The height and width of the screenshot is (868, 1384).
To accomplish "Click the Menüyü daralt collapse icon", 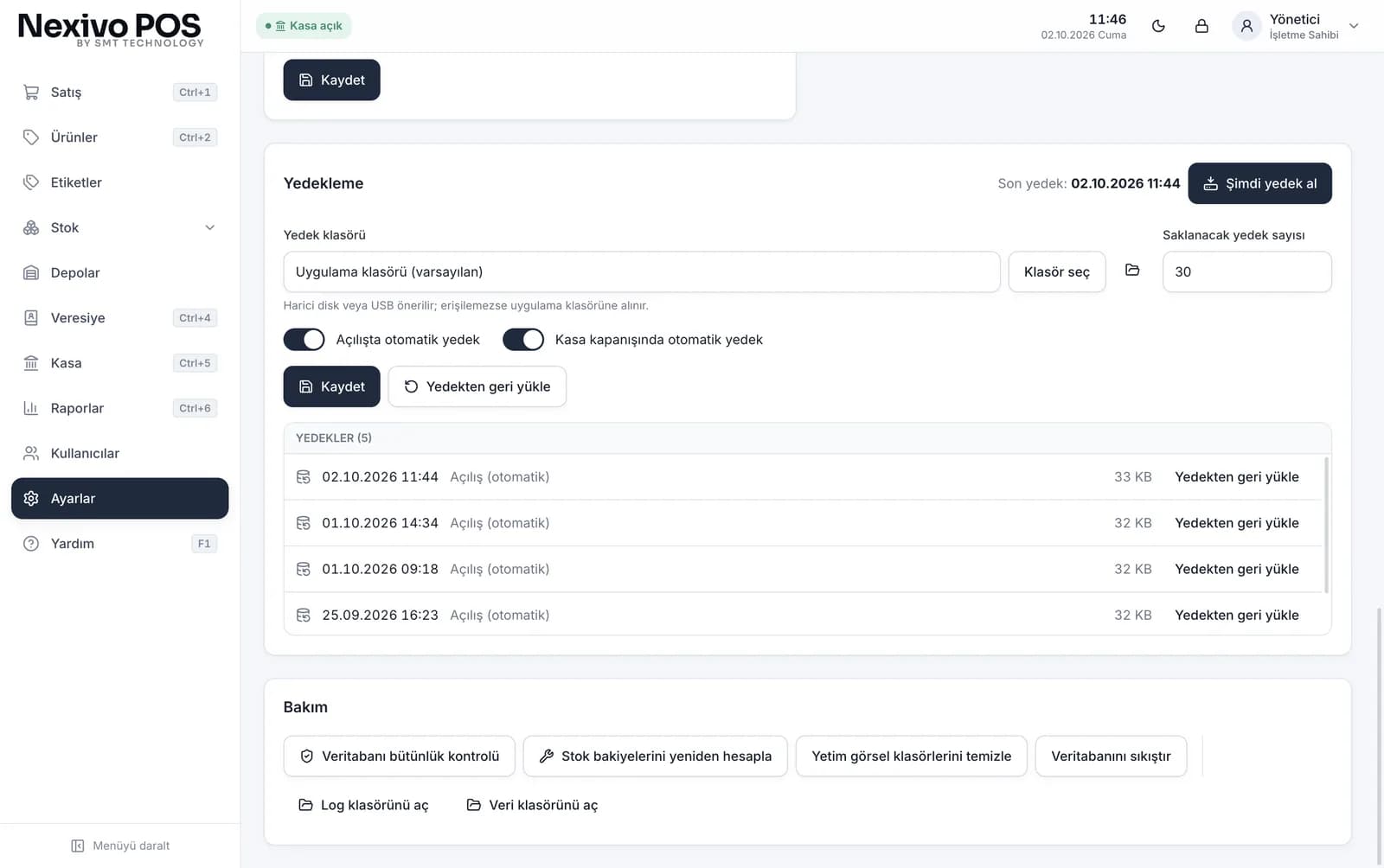I will click(78, 846).
